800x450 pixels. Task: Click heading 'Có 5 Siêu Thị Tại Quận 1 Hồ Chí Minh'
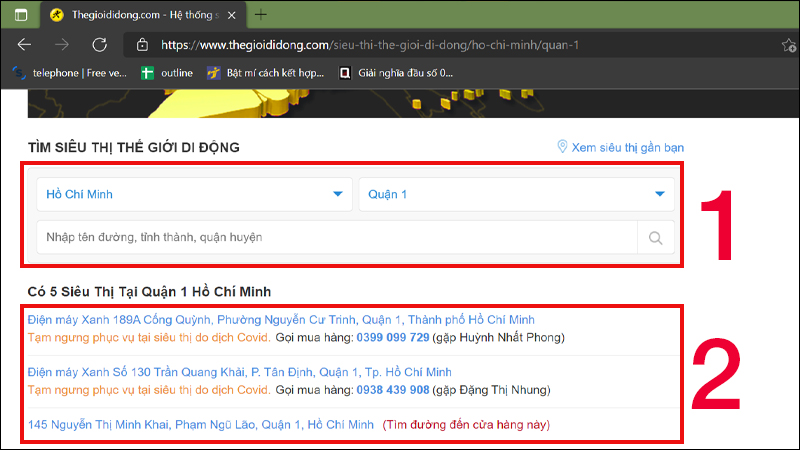pyautogui.click(x=149, y=292)
